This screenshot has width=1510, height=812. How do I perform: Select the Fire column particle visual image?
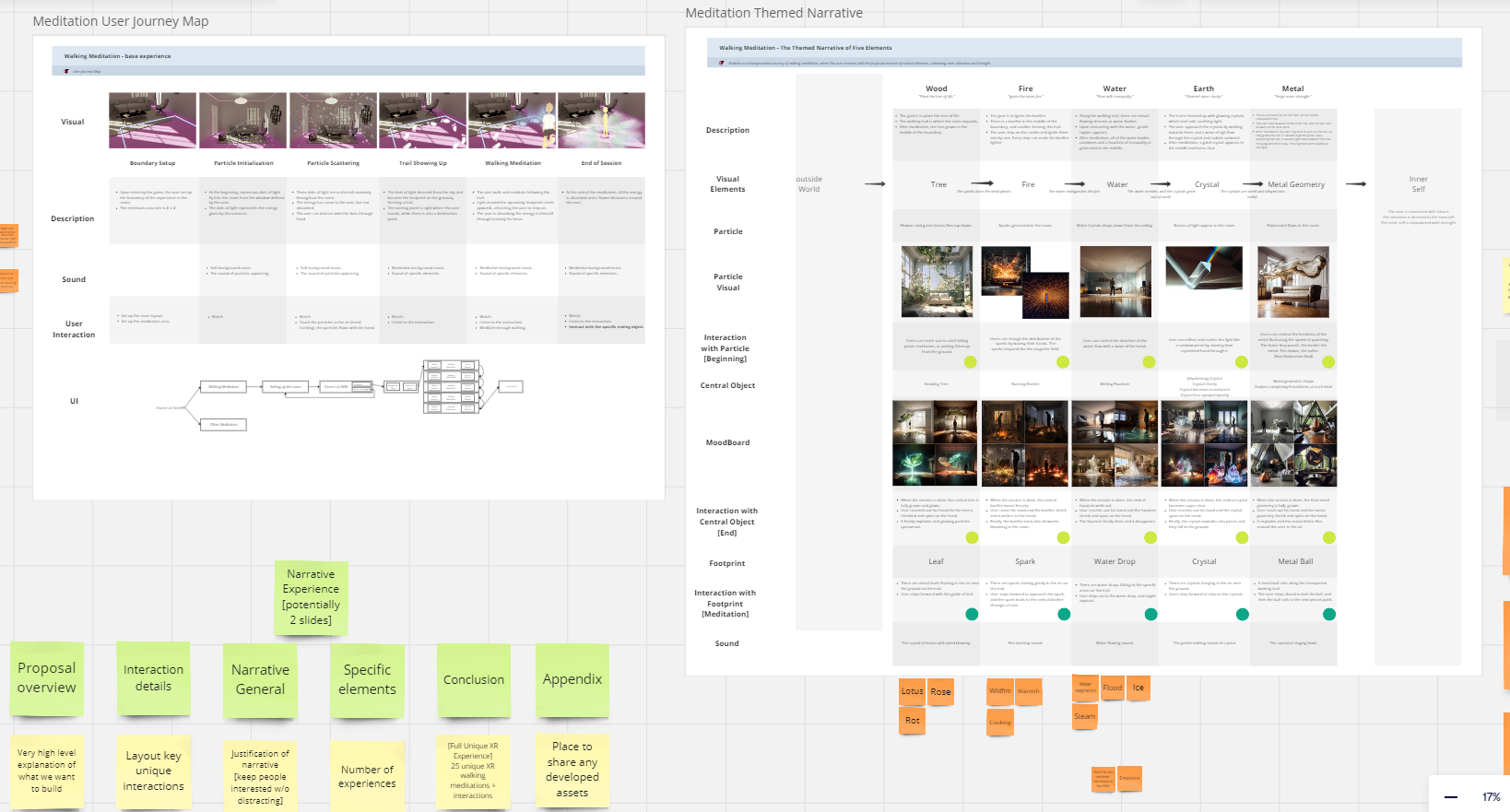point(1024,282)
